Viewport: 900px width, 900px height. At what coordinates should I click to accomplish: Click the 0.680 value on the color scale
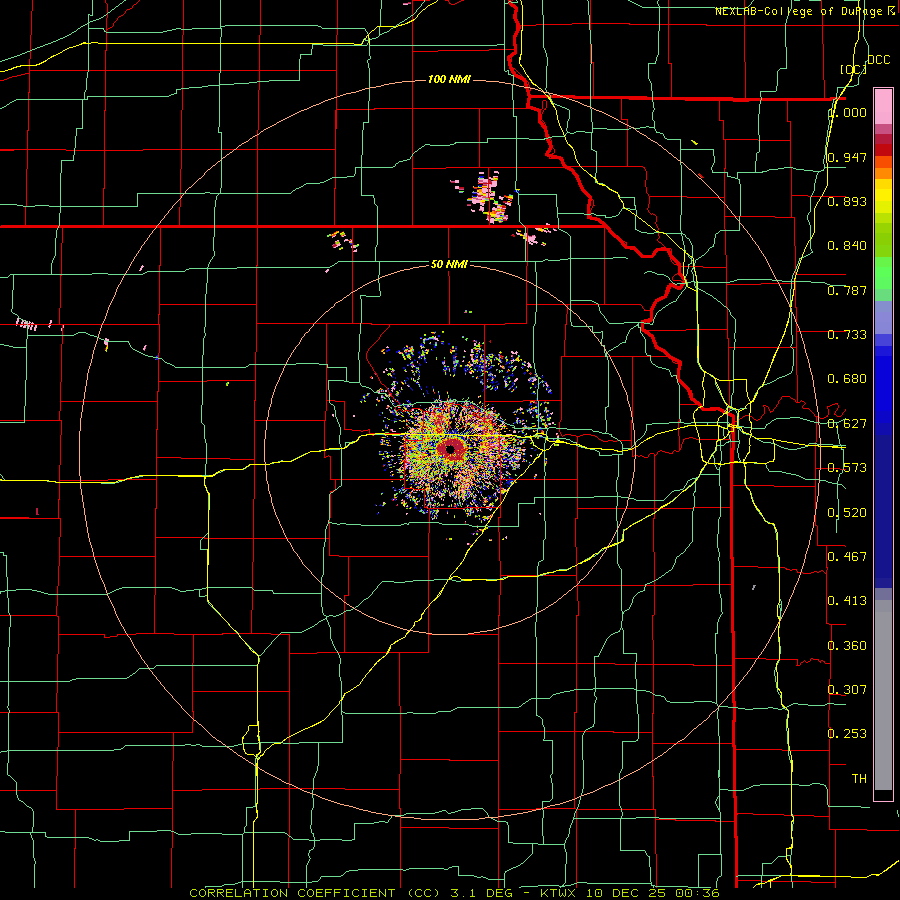point(847,379)
